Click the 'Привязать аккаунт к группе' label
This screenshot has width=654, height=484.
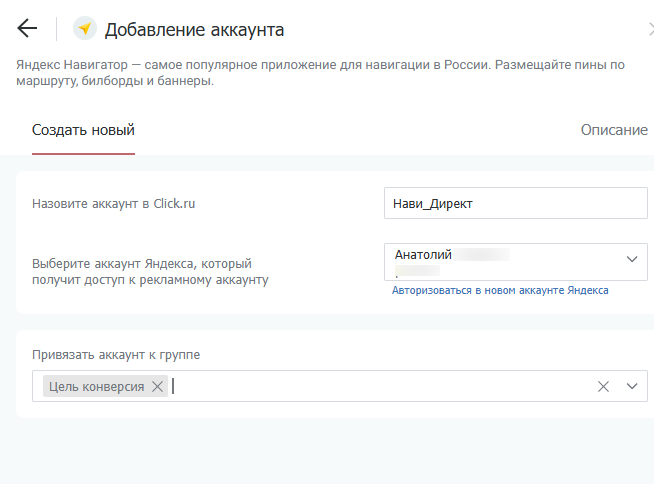116,355
